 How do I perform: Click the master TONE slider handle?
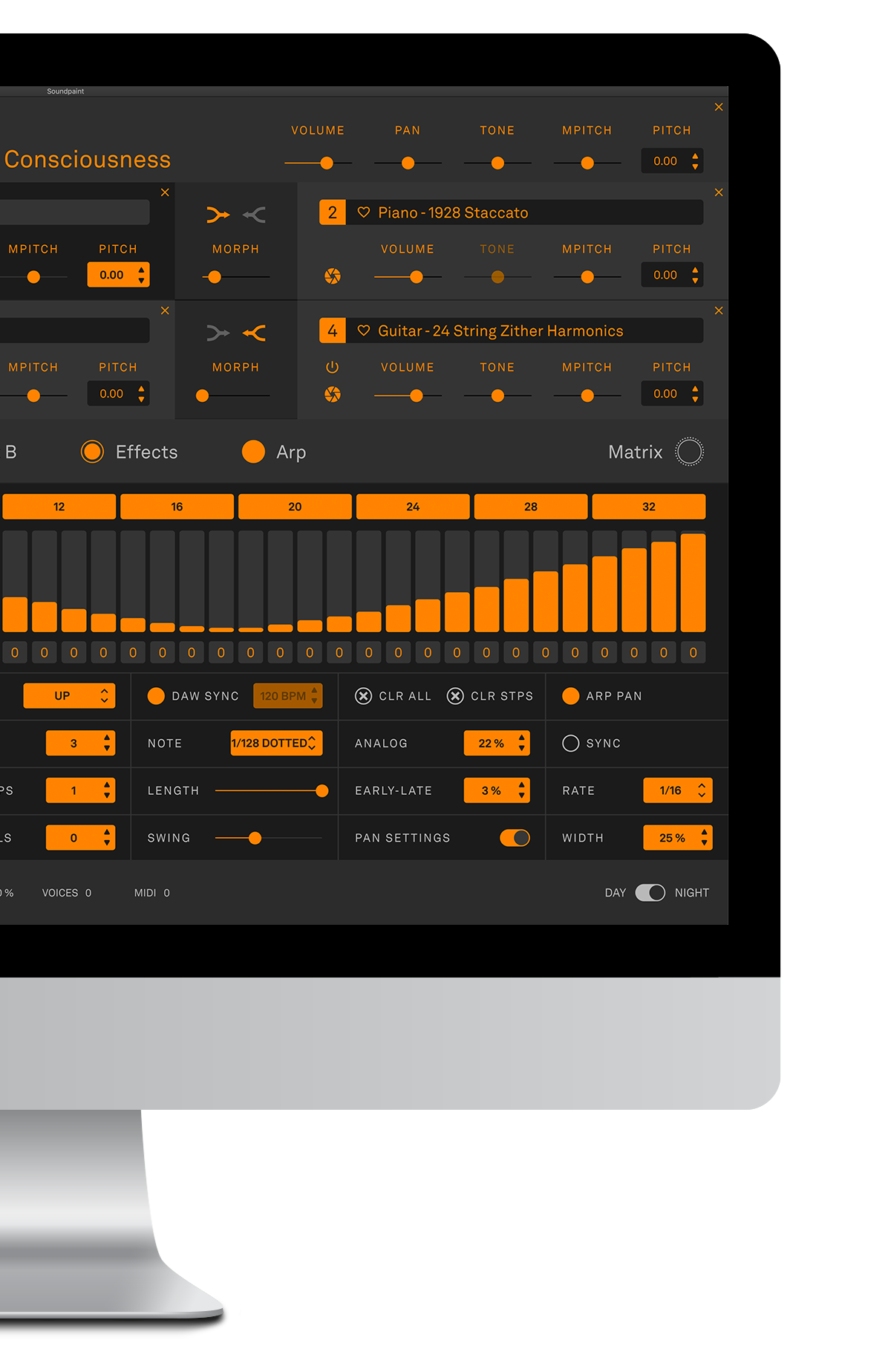497,163
